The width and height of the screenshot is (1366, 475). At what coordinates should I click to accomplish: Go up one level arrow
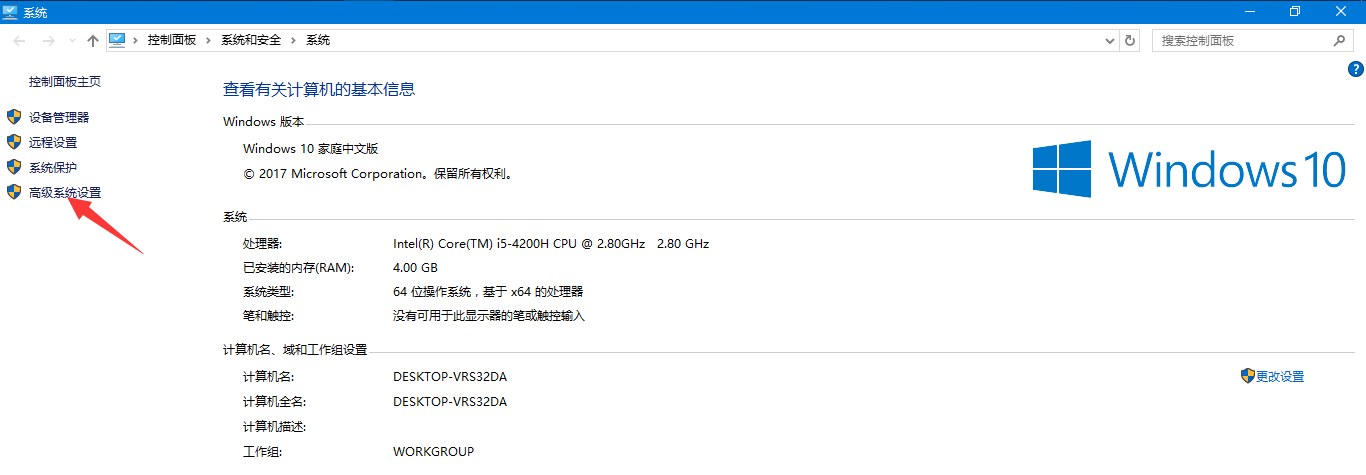tap(93, 41)
